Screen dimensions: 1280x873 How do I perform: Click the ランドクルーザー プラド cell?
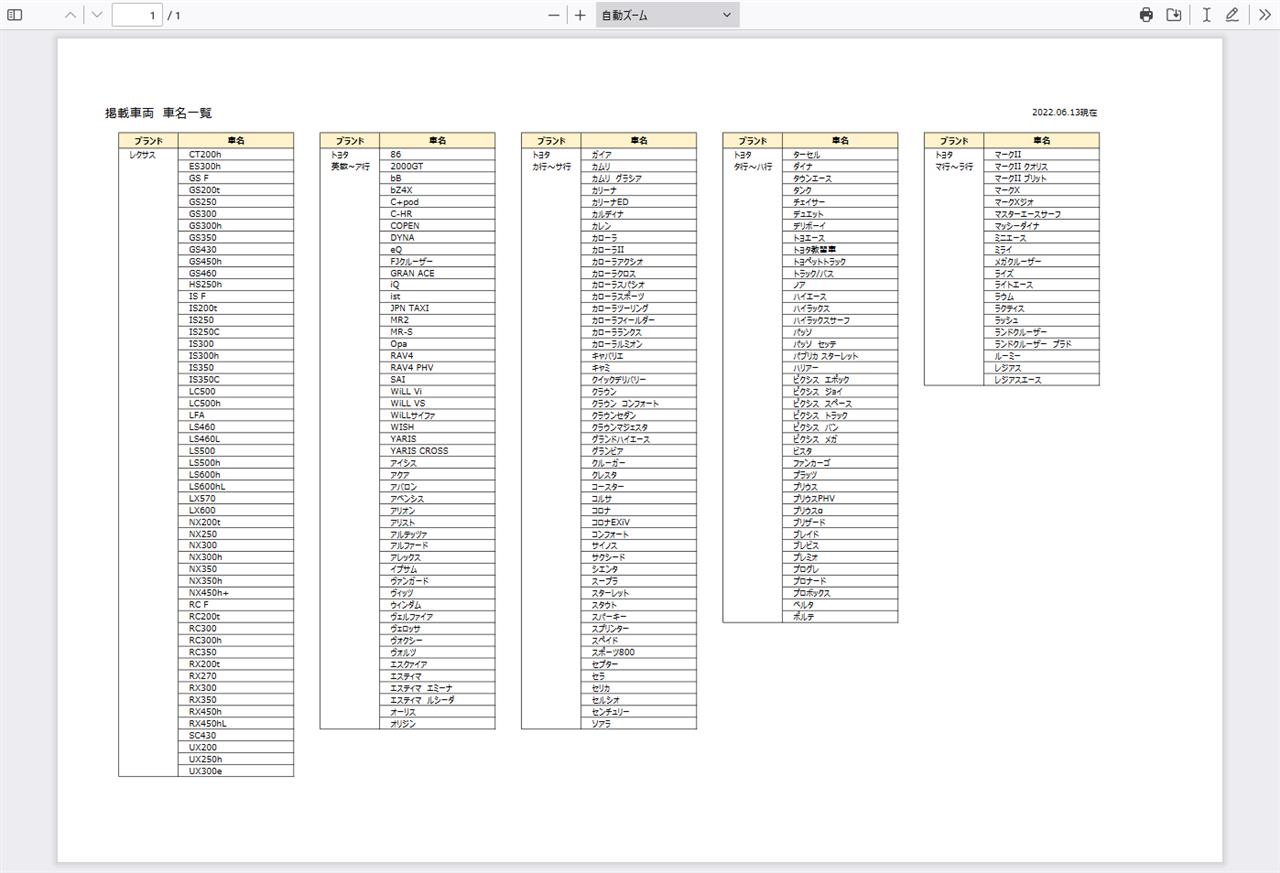point(1041,344)
